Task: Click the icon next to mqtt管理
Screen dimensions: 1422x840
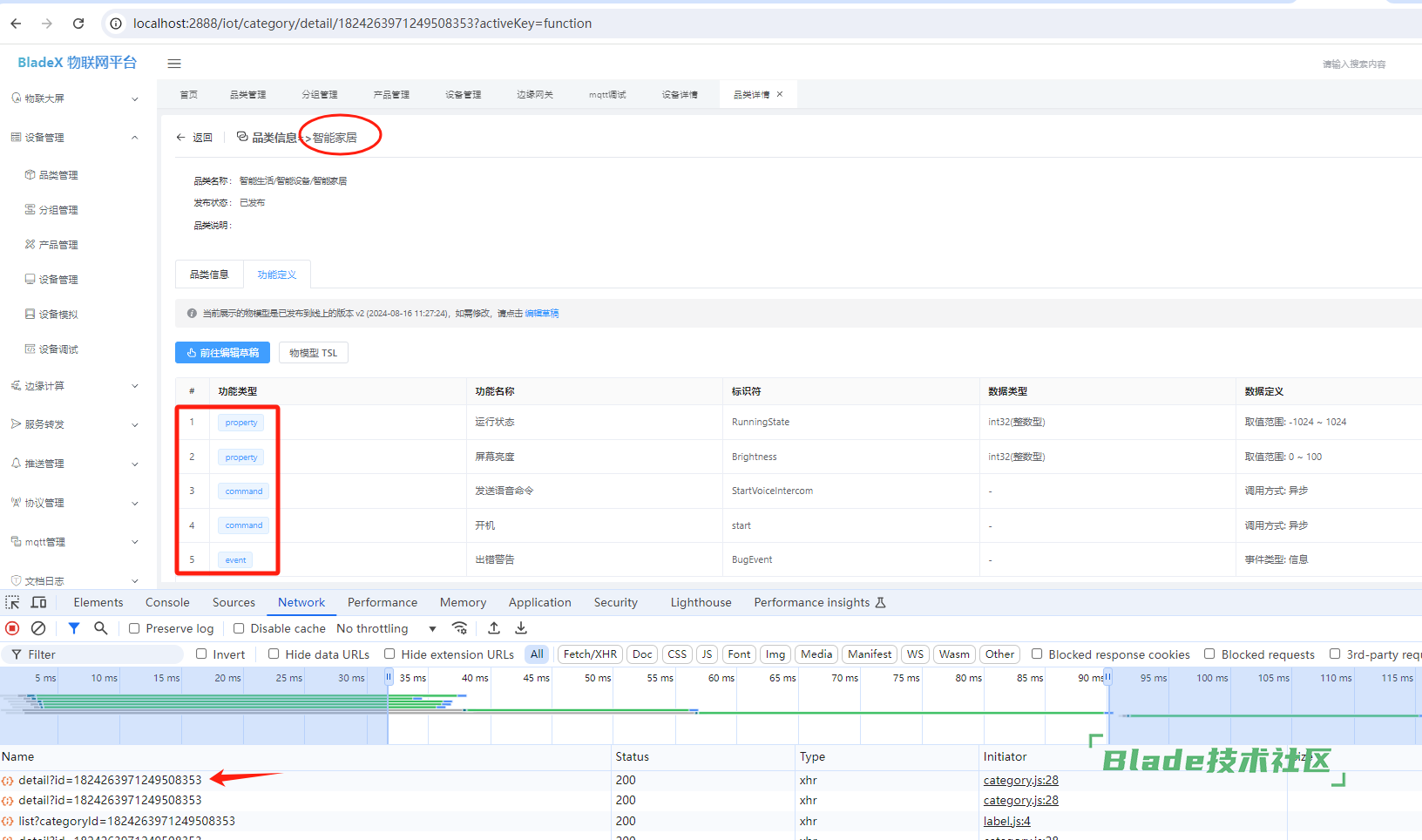Action: pyautogui.click(x=16, y=542)
